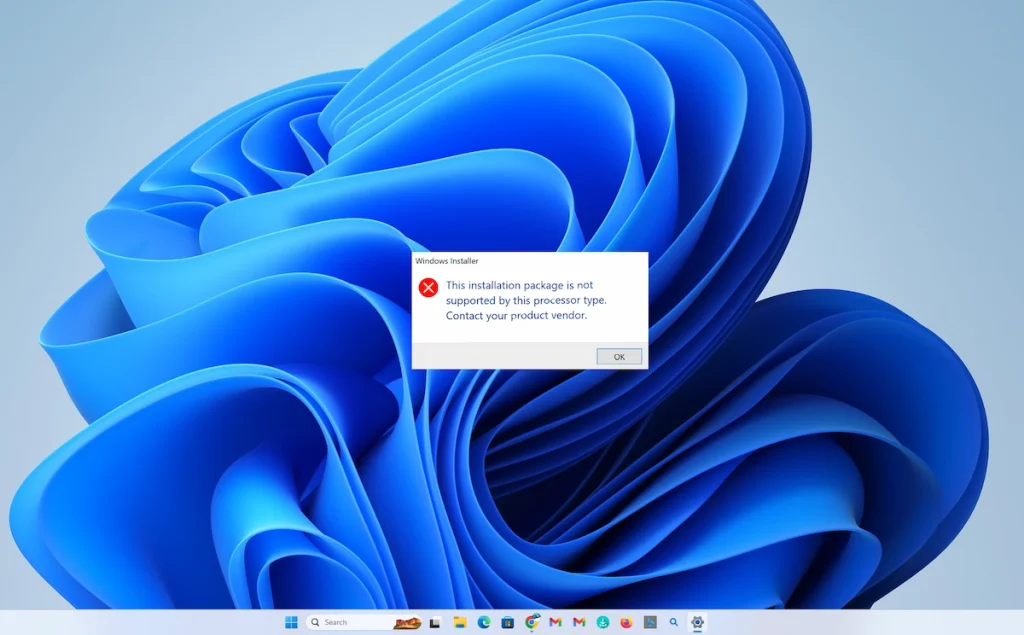Viewport: 1024px width, 635px height.
Task: Click text "This installation package is not"
Action: pyautogui.click(x=519, y=285)
